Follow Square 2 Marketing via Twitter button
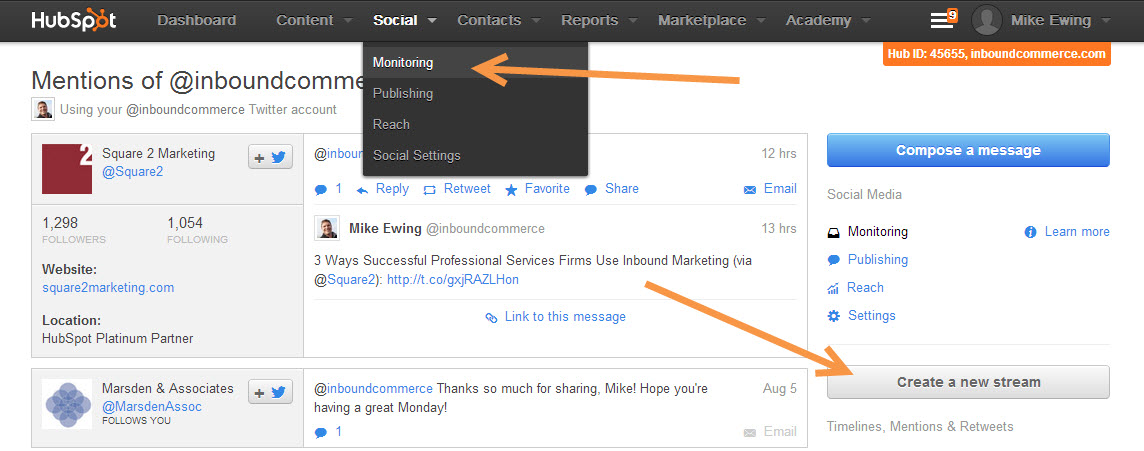Image resolution: width=1144 pixels, height=451 pixels. click(x=271, y=156)
